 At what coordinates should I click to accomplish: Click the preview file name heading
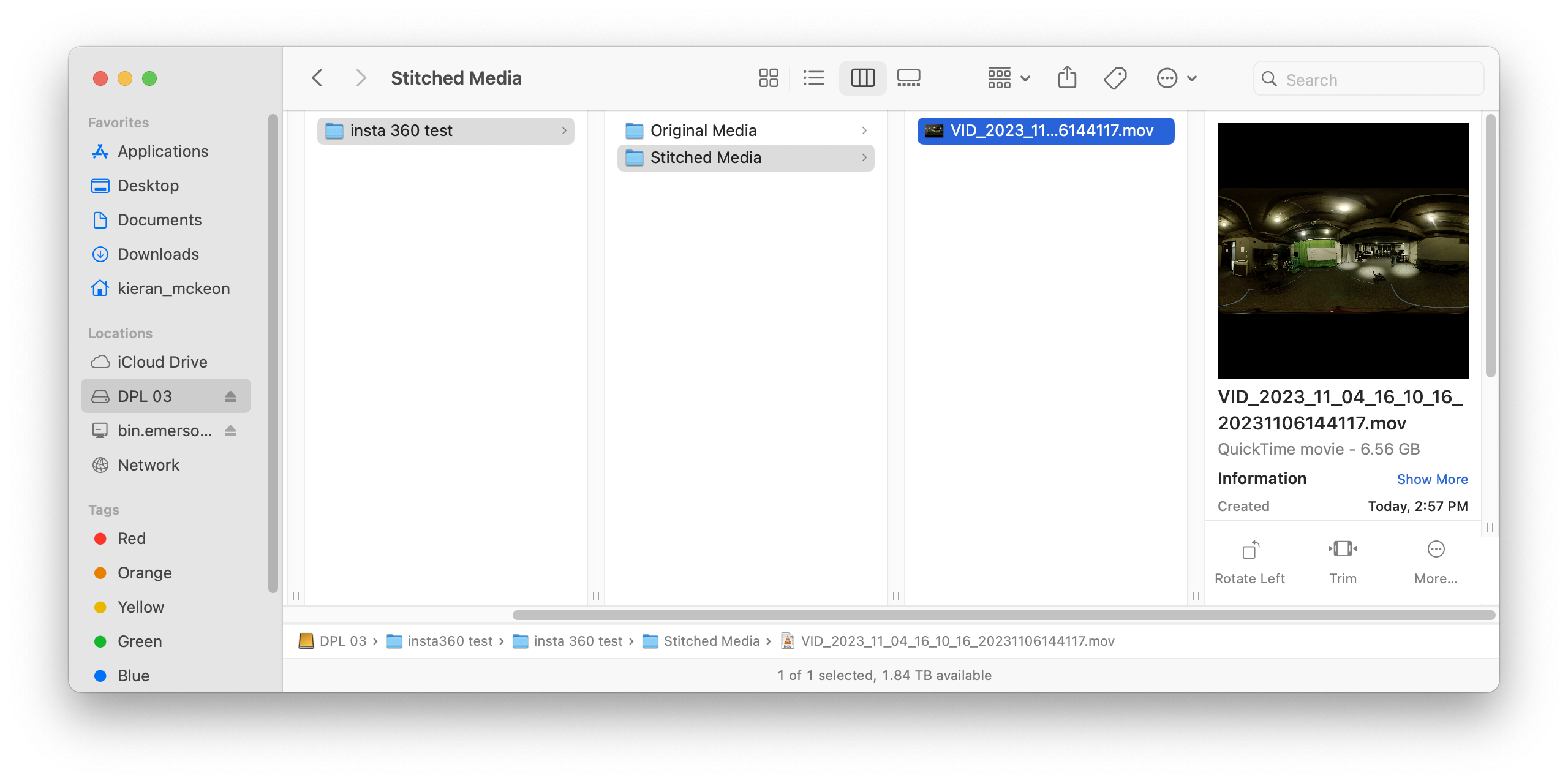coord(1340,410)
